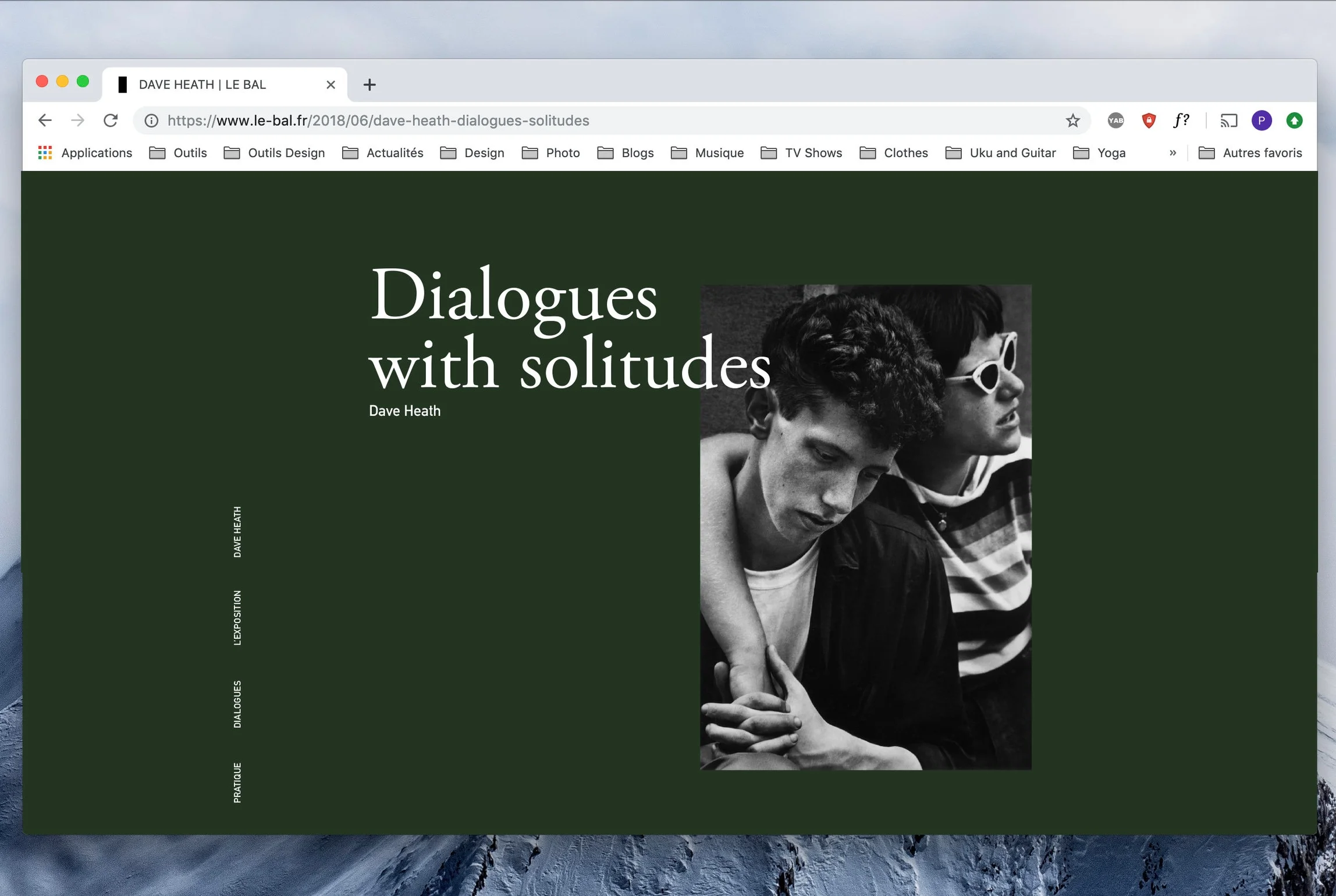Open the TV Shows bookmark folder
The image size is (1336, 896).
801,153
